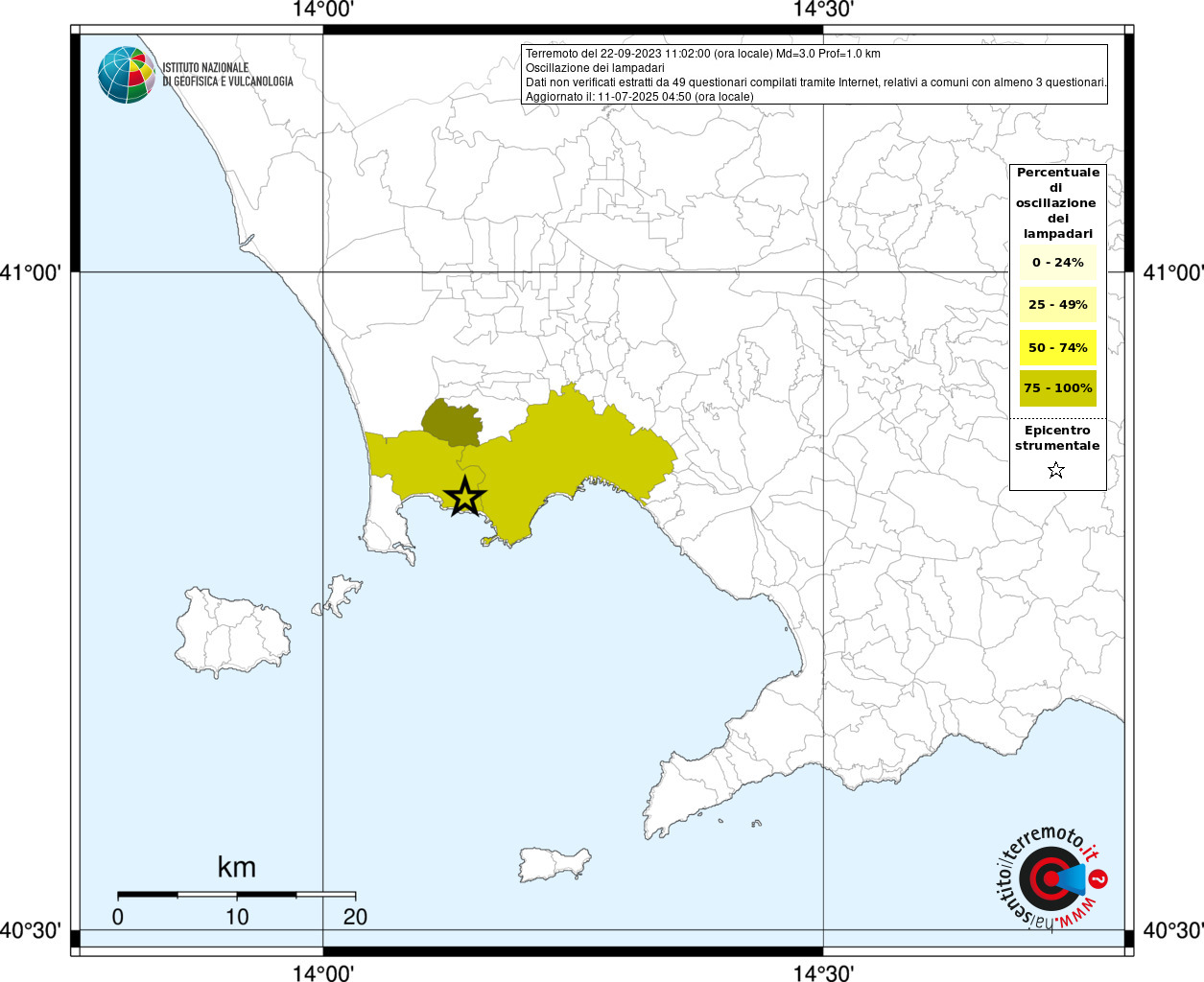Click the haisentitoilterremoto.it target logo
The height and width of the screenshot is (982, 1204).
[x=1051, y=878]
